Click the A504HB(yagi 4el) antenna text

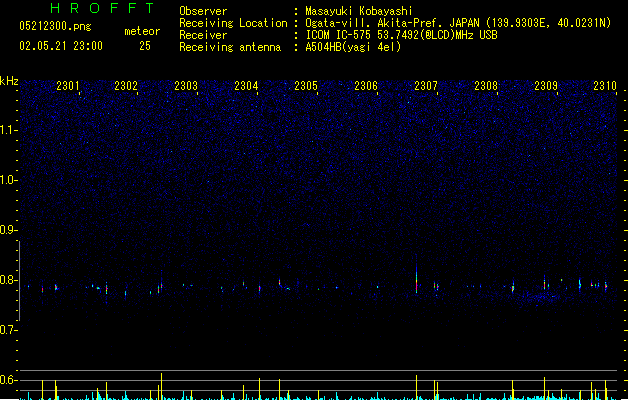tap(353, 47)
